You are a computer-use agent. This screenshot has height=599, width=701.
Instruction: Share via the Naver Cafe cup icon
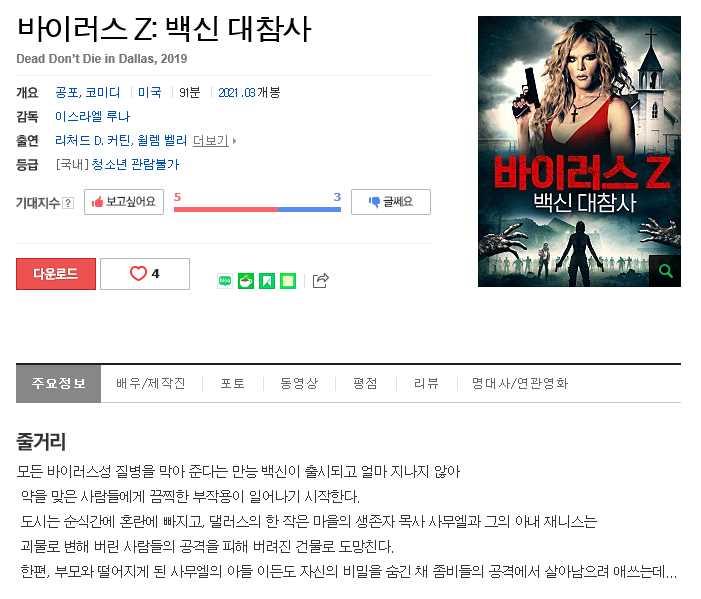[x=246, y=281]
